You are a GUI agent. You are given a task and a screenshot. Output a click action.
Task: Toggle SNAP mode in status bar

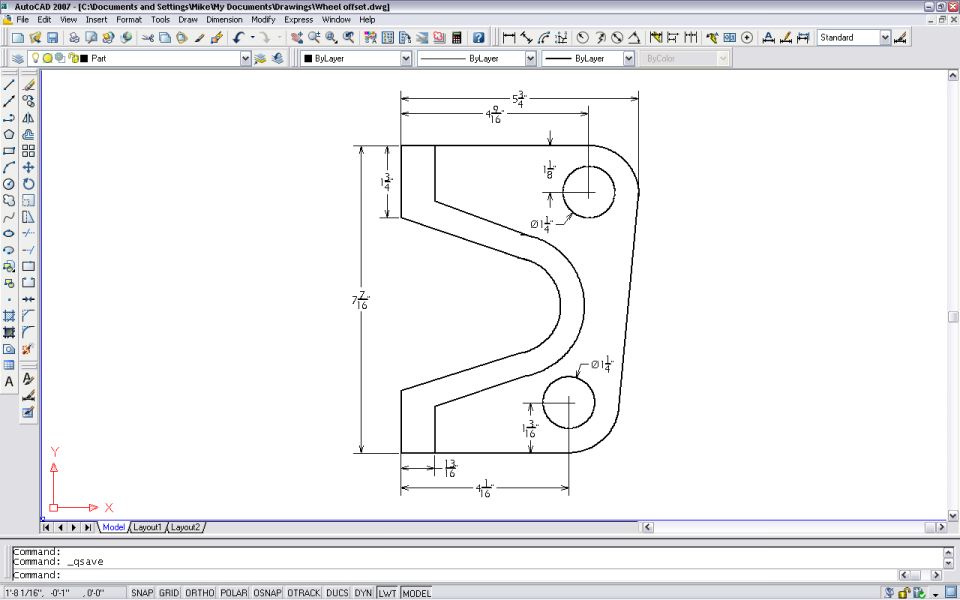[142, 593]
